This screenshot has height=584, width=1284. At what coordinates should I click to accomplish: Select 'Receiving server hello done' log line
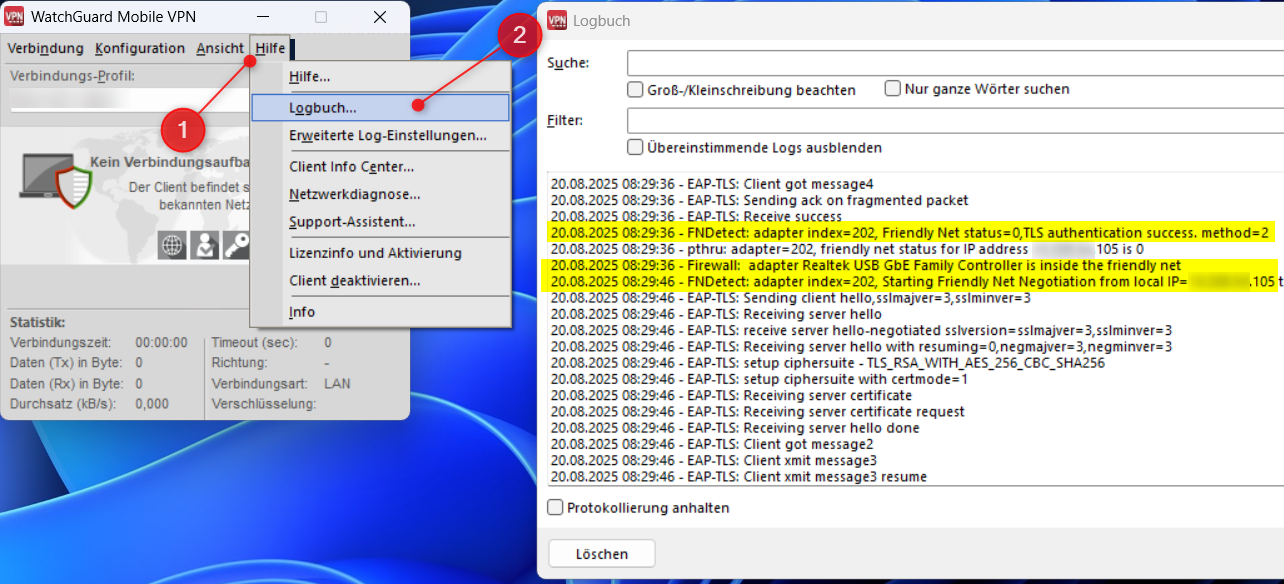(x=735, y=428)
